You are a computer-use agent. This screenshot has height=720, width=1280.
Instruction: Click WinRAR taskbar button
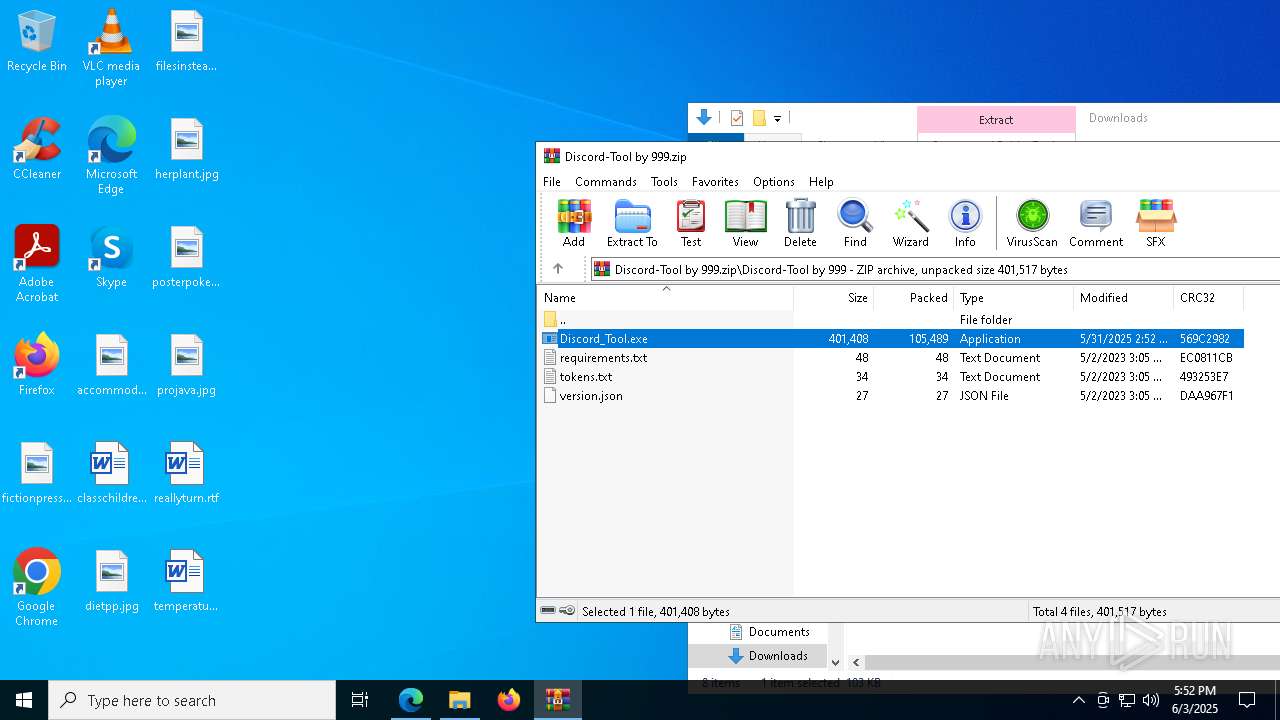click(558, 700)
